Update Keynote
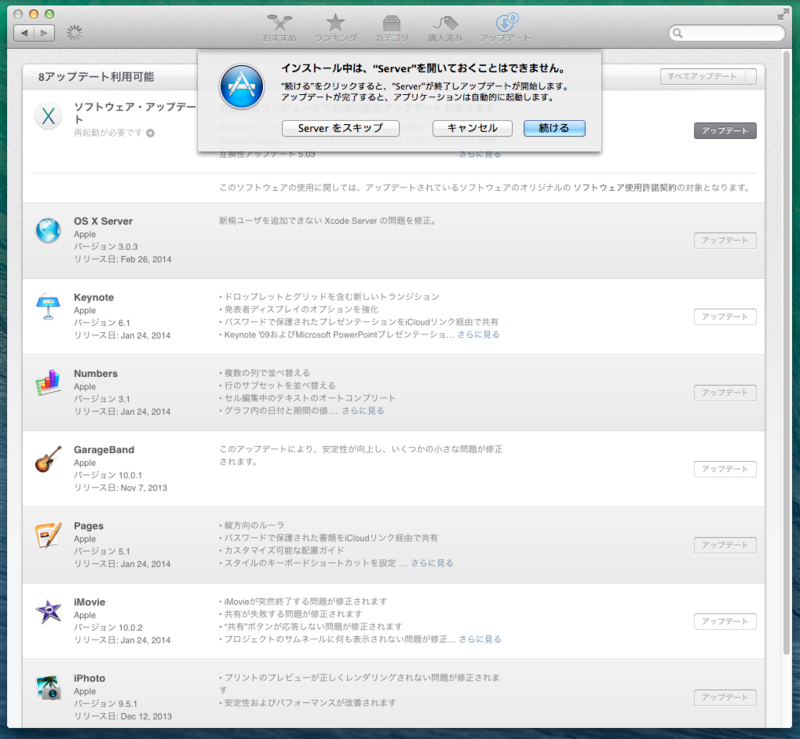800x739 pixels. tap(725, 317)
